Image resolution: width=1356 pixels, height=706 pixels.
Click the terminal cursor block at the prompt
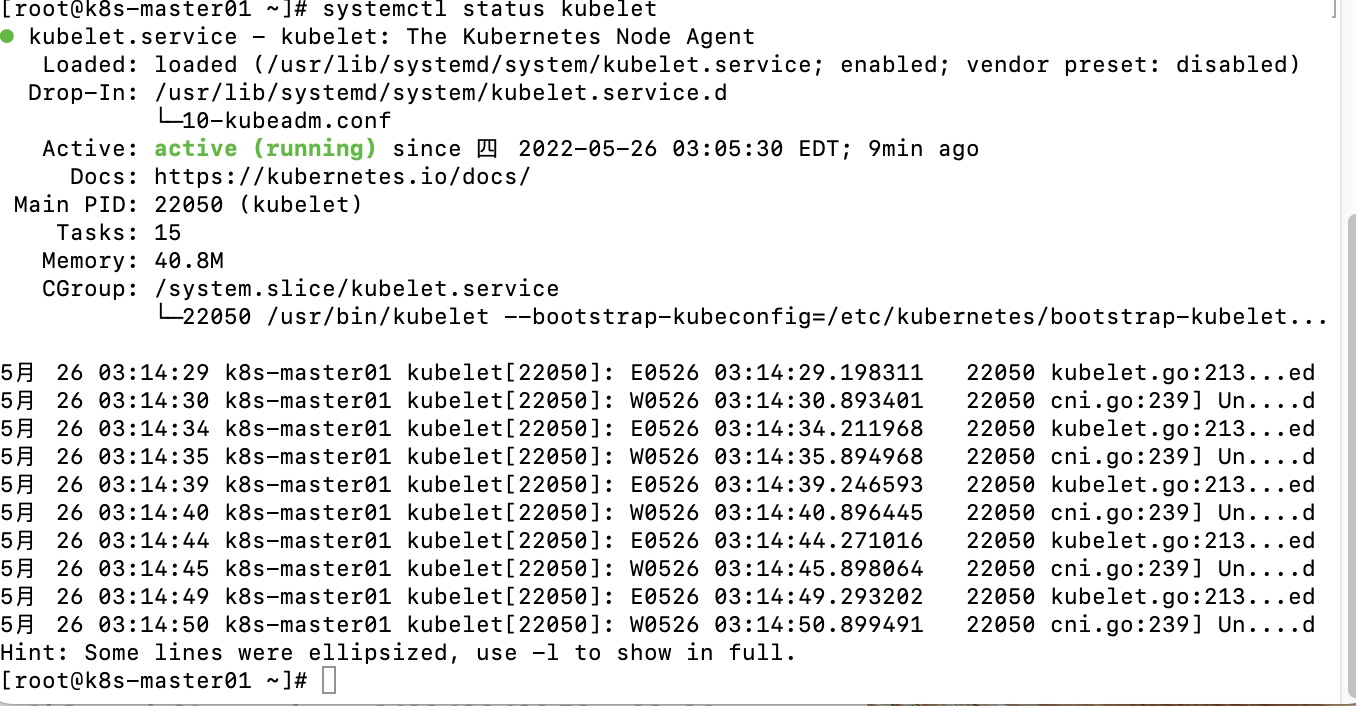click(330, 681)
